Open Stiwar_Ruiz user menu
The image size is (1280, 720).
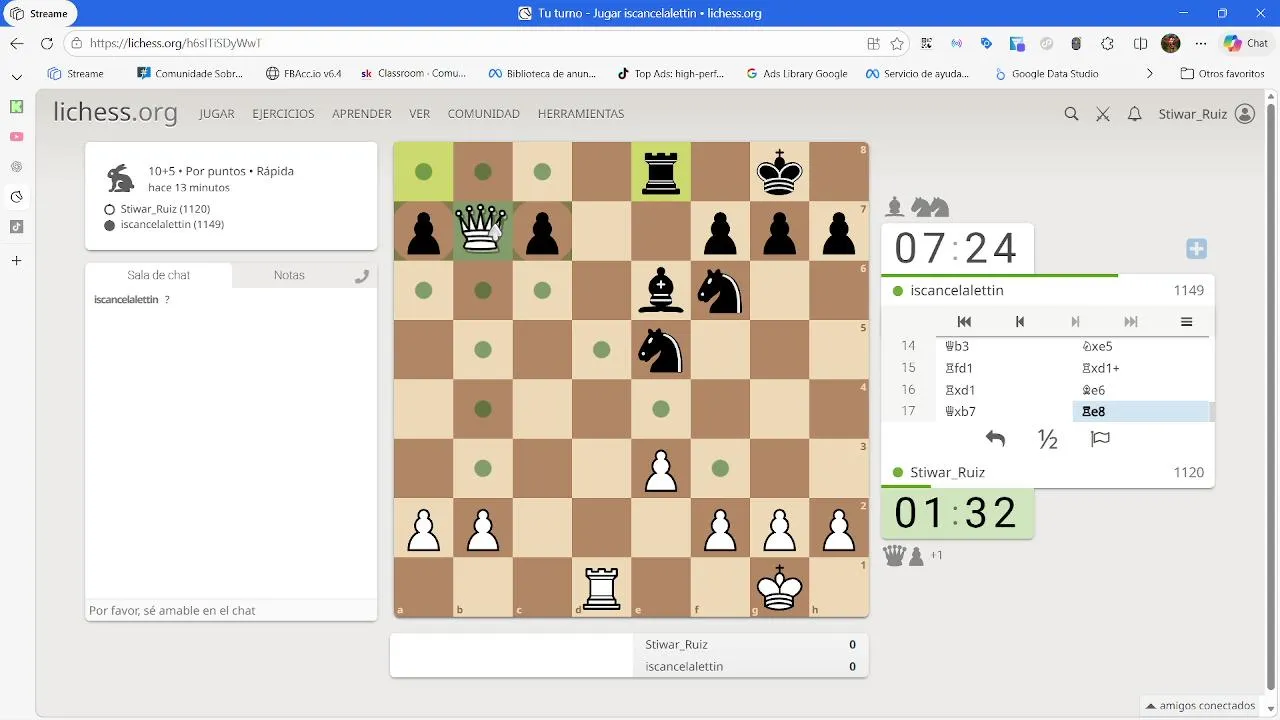pyautogui.click(x=1206, y=114)
